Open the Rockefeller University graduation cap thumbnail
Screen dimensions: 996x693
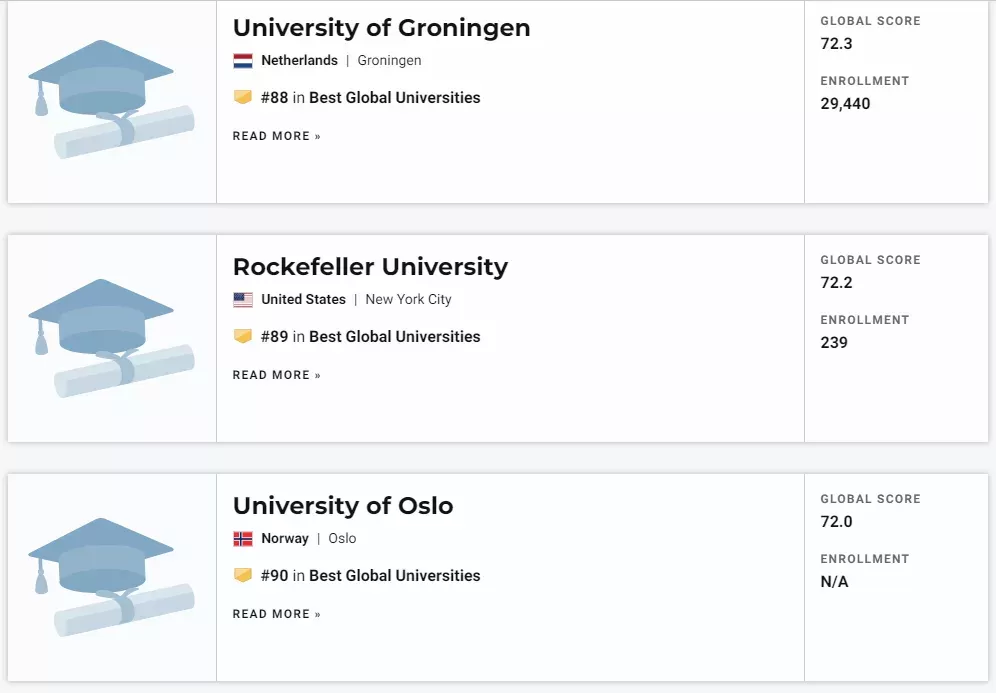pyautogui.click(x=111, y=338)
